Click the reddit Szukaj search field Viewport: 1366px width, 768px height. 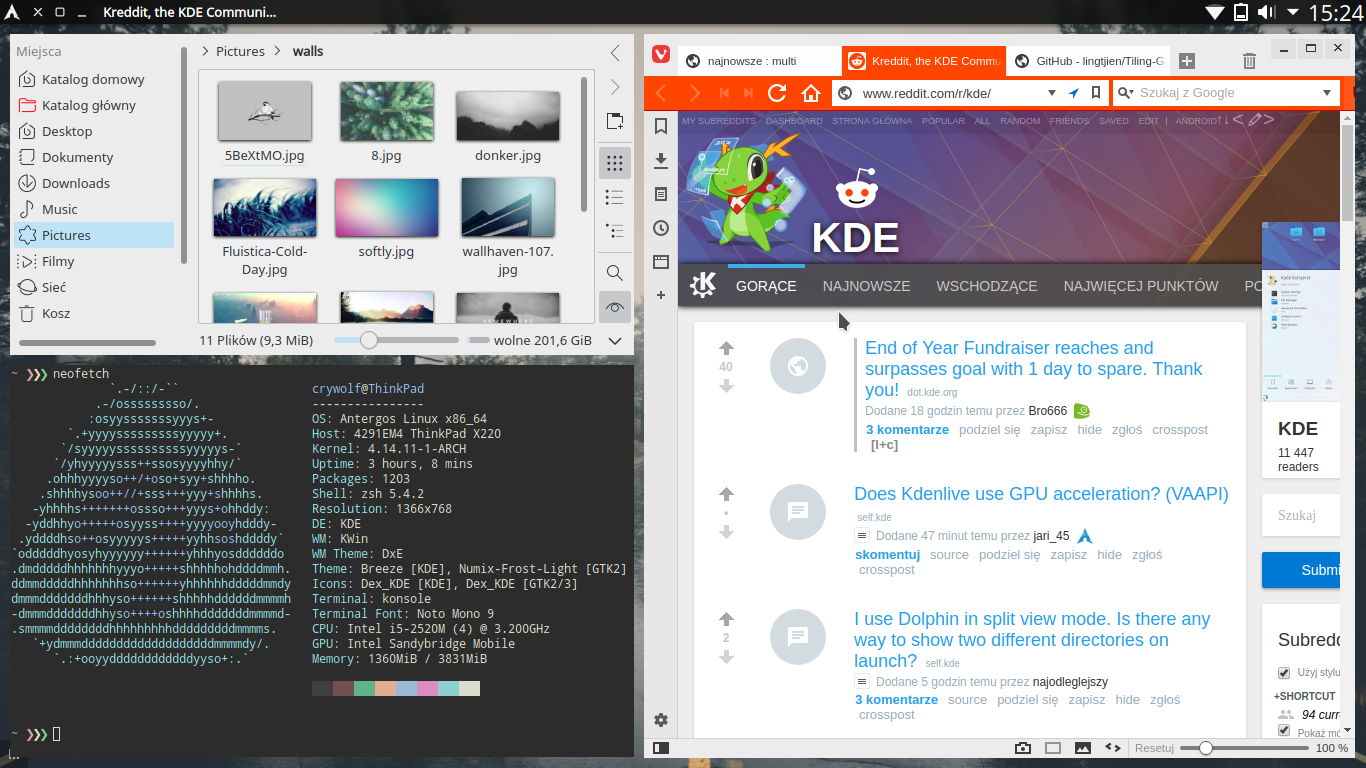pos(1301,516)
